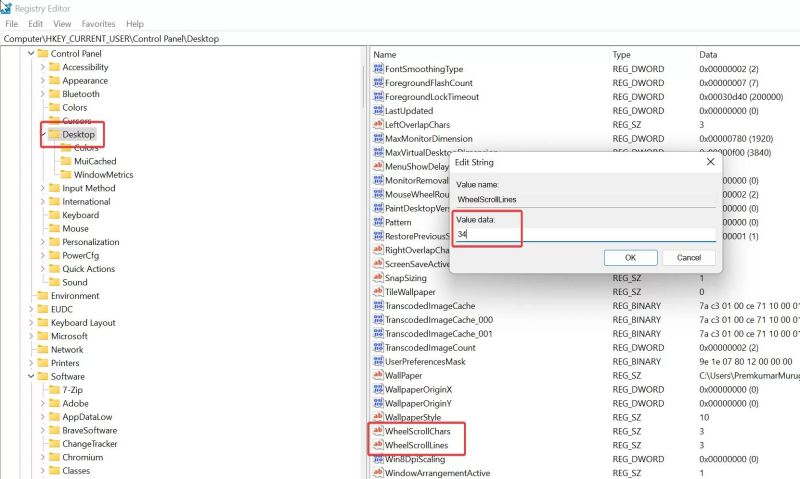Image resolution: width=800 pixels, height=479 pixels.
Task: Click the TranscodedImageCache binary icon
Action: pos(378,306)
